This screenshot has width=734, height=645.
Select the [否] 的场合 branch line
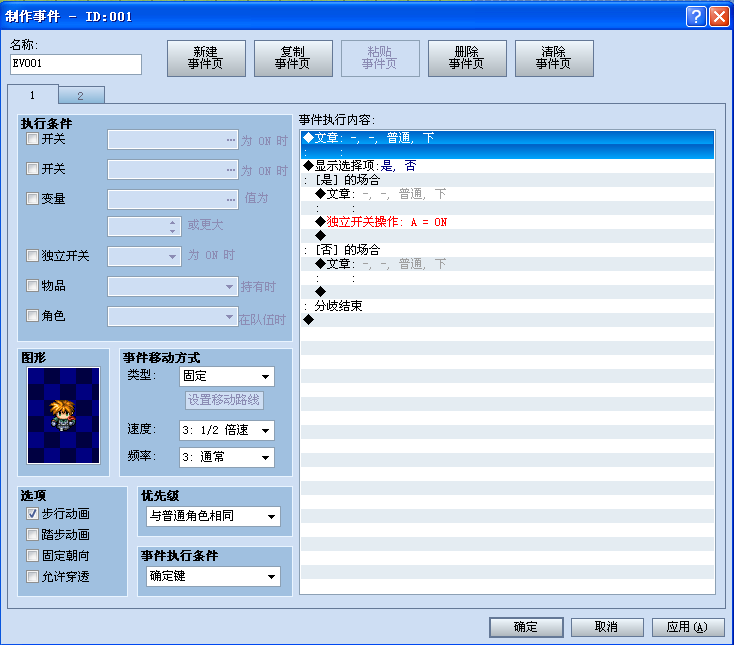click(507, 250)
